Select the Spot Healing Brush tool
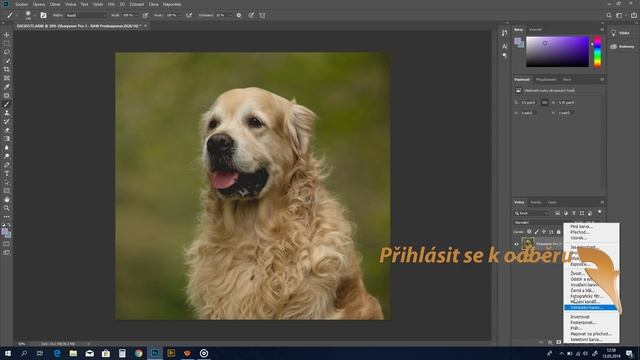This screenshot has height=360, width=640. 7,96
